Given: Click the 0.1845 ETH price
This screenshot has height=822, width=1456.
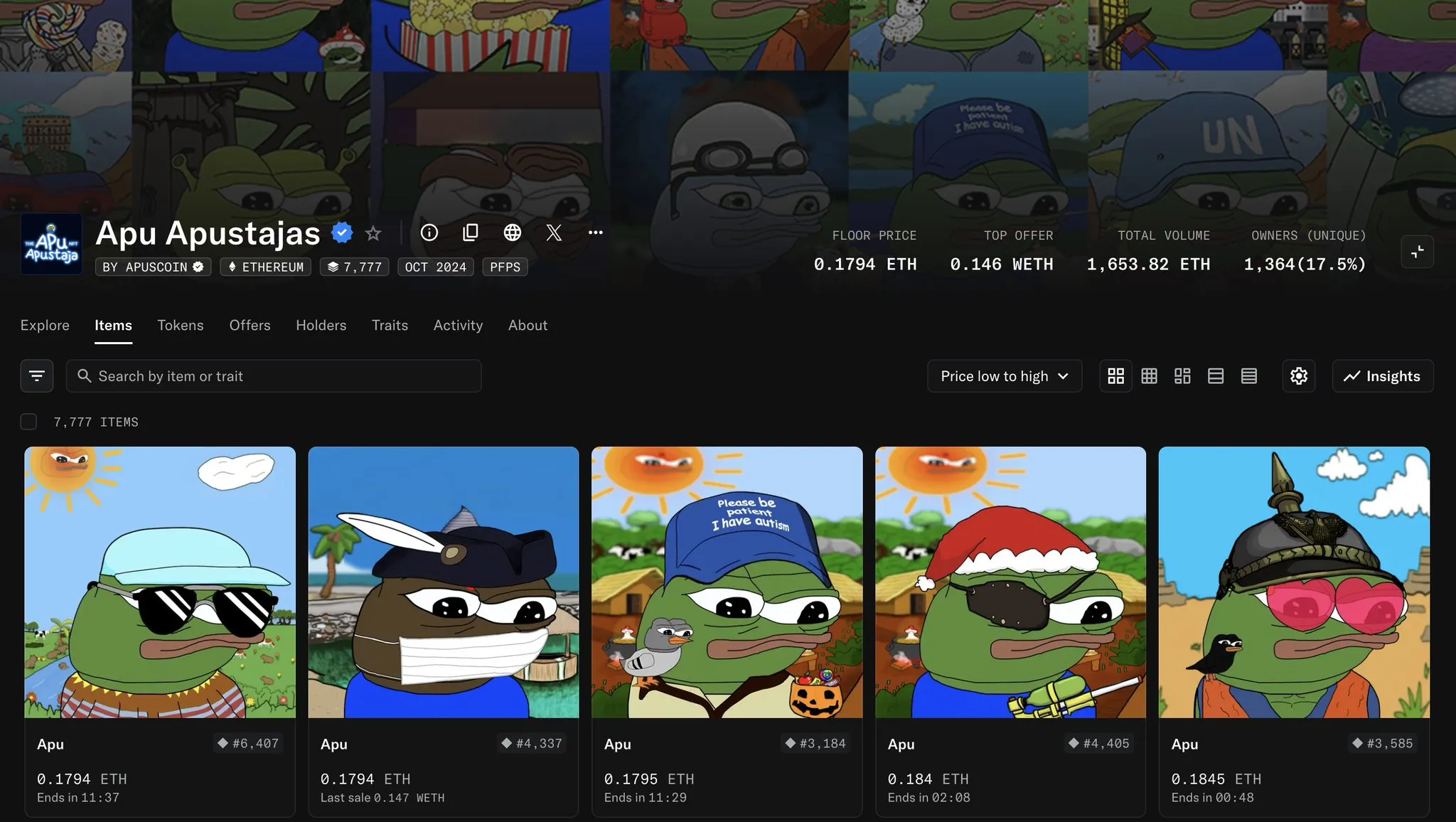Looking at the screenshot, I should tap(1216, 779).
